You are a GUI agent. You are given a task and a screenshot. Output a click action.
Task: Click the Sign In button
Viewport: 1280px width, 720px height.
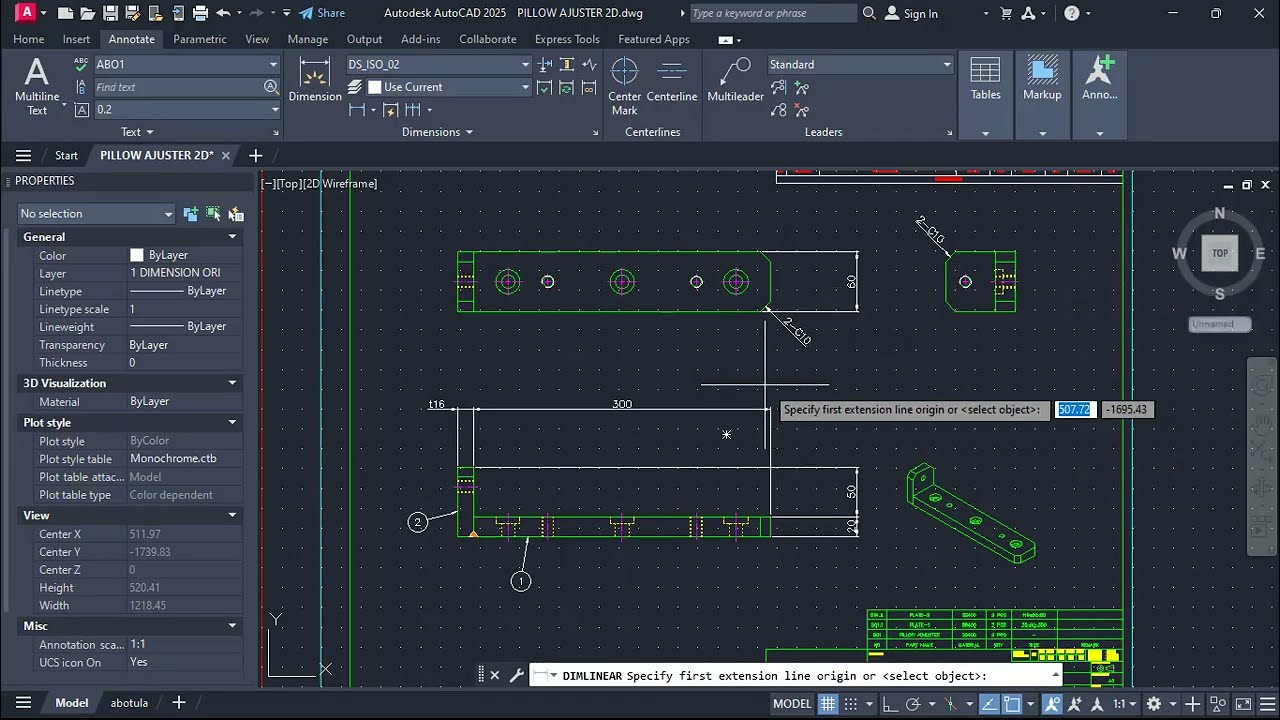coord(912,13)
